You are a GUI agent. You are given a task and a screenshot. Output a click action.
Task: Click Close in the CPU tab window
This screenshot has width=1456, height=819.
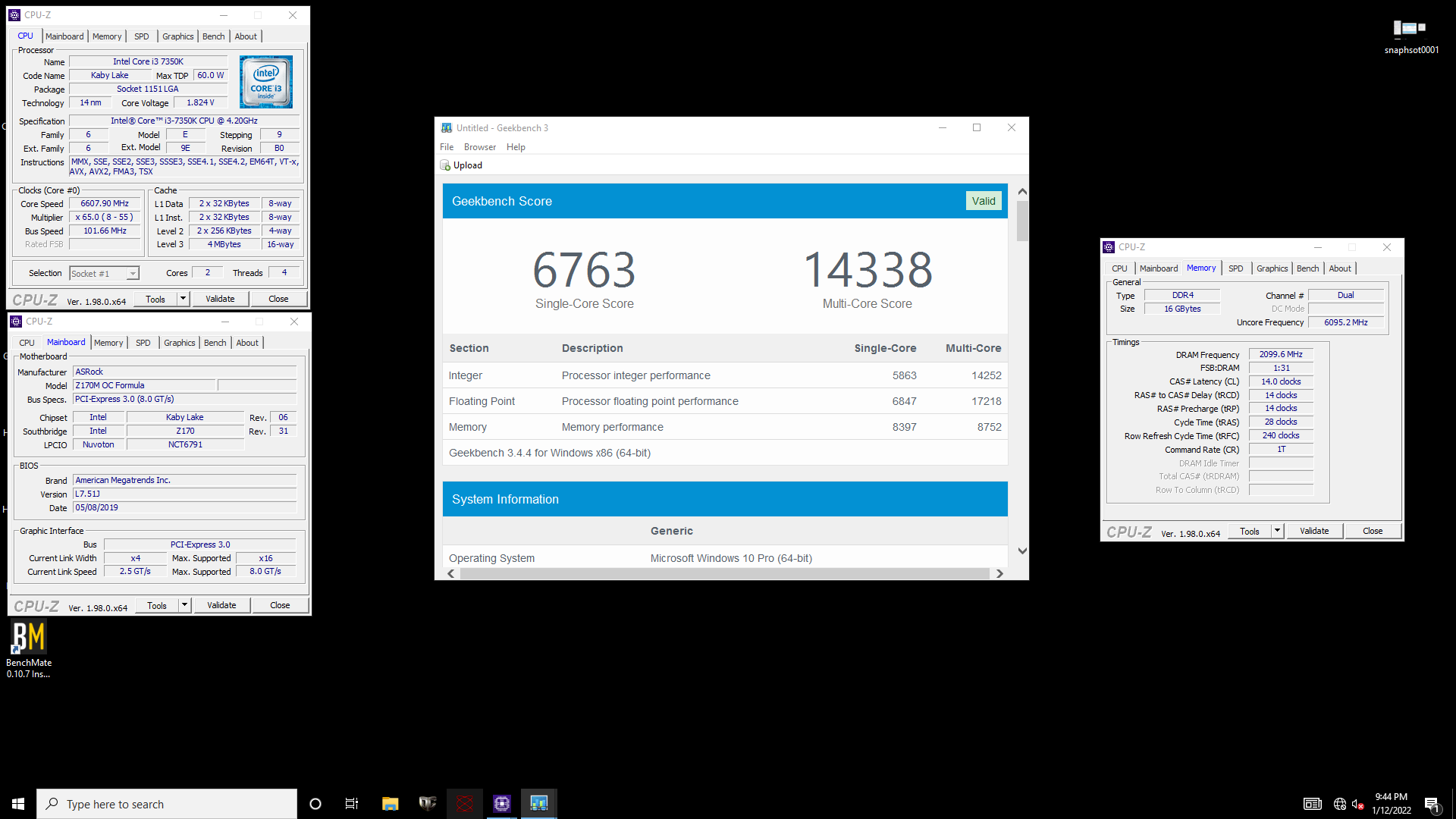tap(278, 299)
